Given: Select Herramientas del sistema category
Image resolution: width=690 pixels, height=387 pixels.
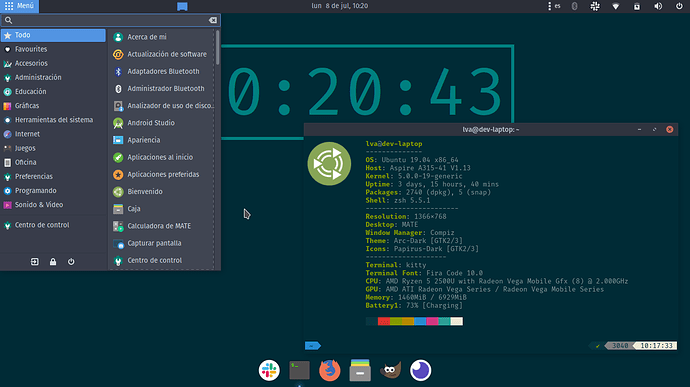Looking at the screenshot, I should (x=53, y=120).
